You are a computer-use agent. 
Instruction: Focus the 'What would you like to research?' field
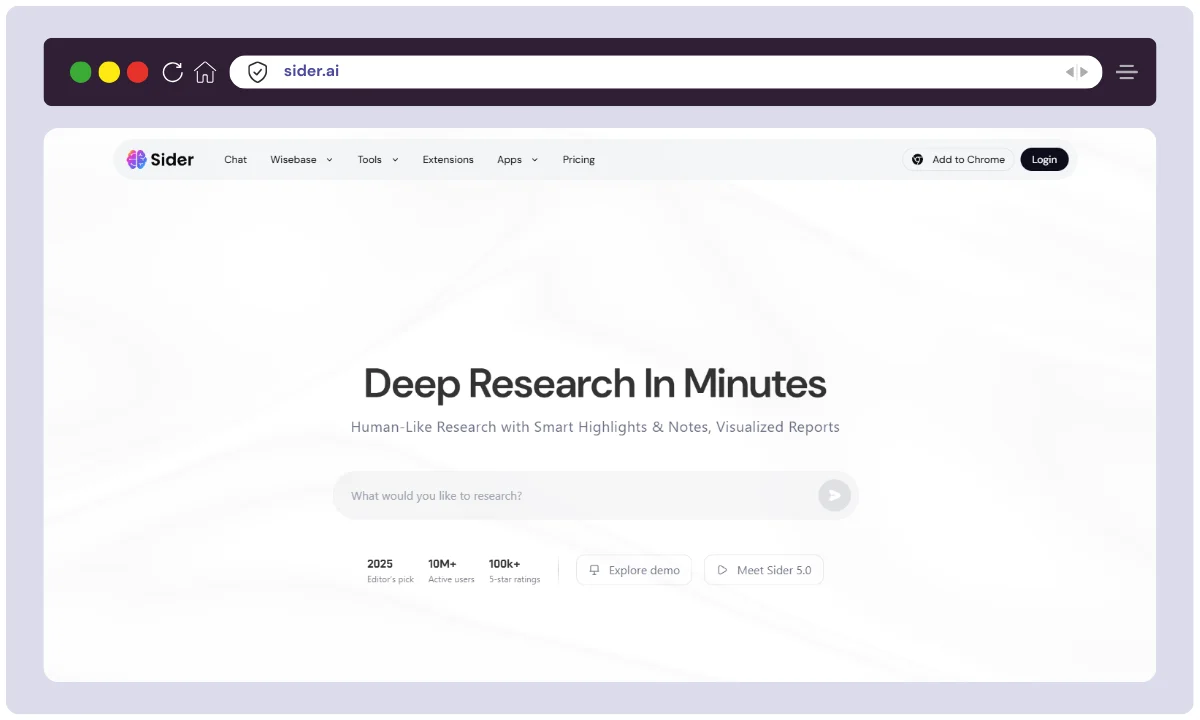[x=575, y=496]
